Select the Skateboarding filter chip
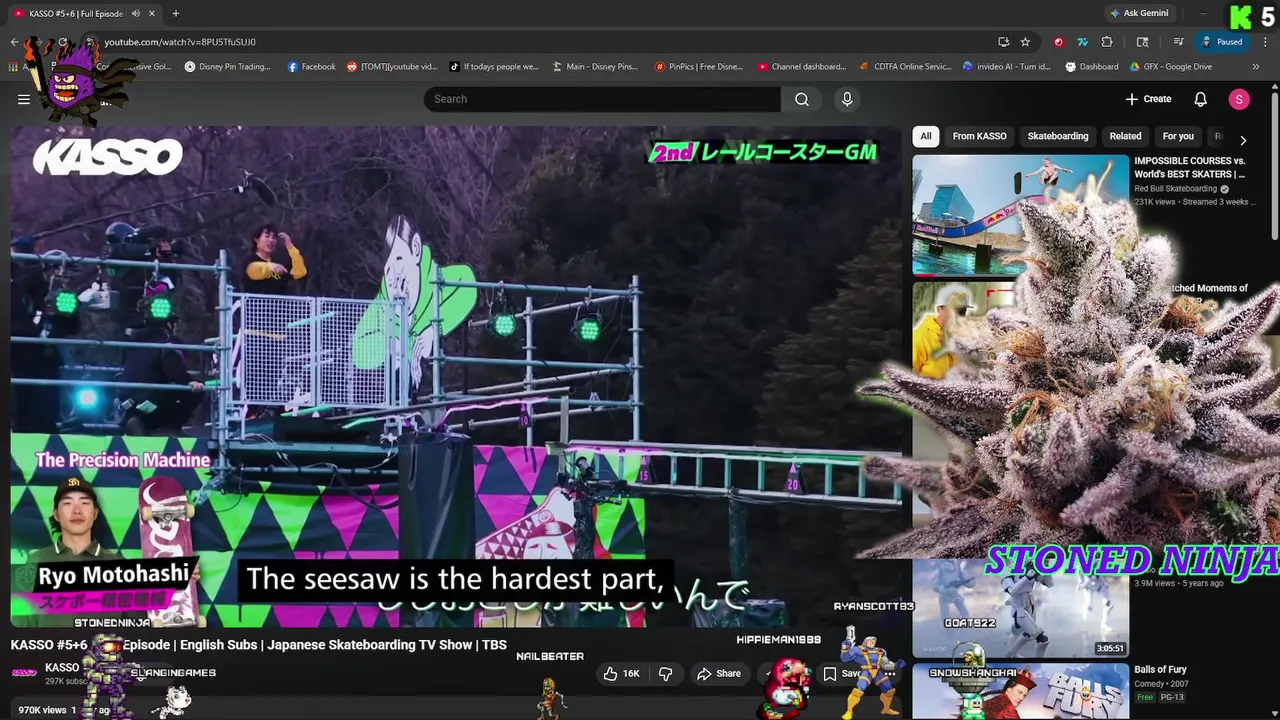Screen dimensions: 1280x720 (1058, 136)
